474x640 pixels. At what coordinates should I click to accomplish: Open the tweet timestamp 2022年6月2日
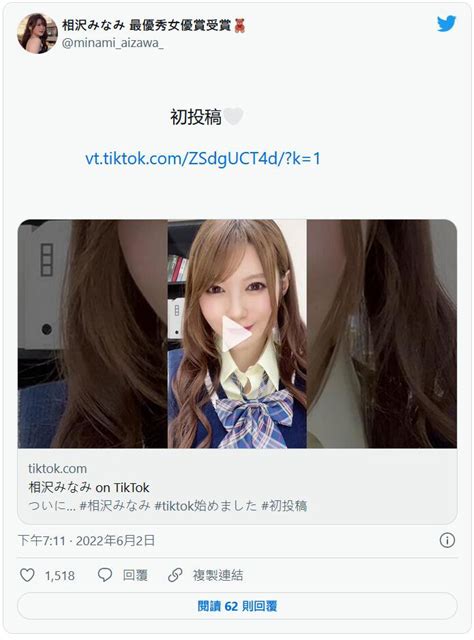[x=115, y=541]
